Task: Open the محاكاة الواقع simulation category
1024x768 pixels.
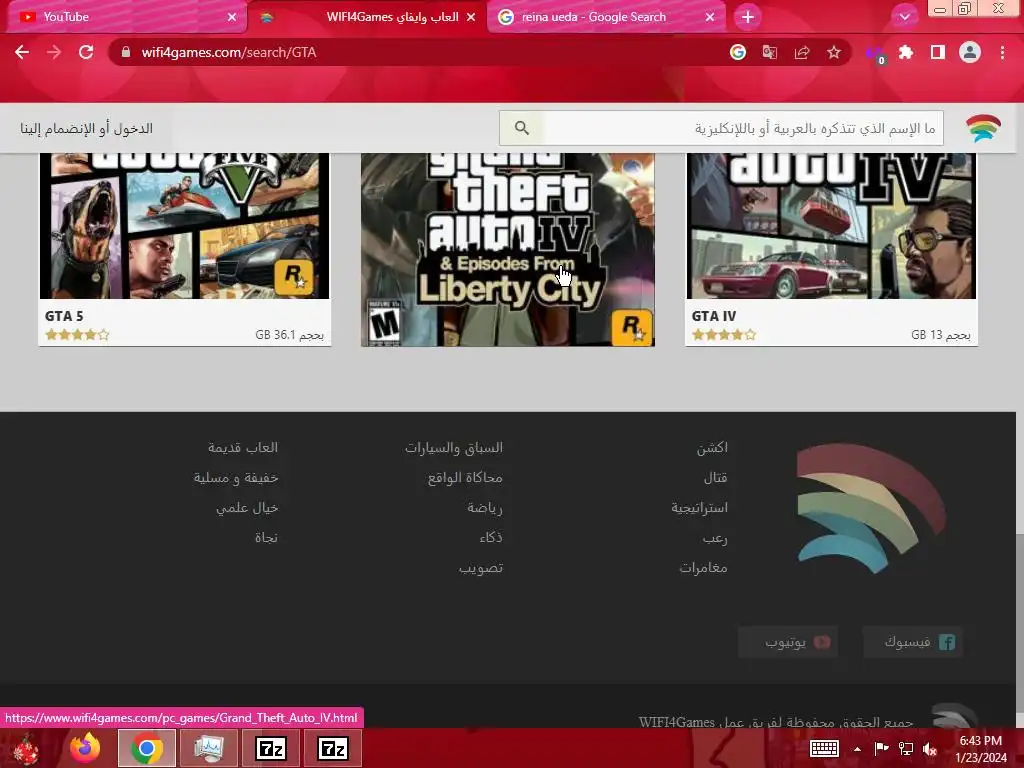Action: 465,477
